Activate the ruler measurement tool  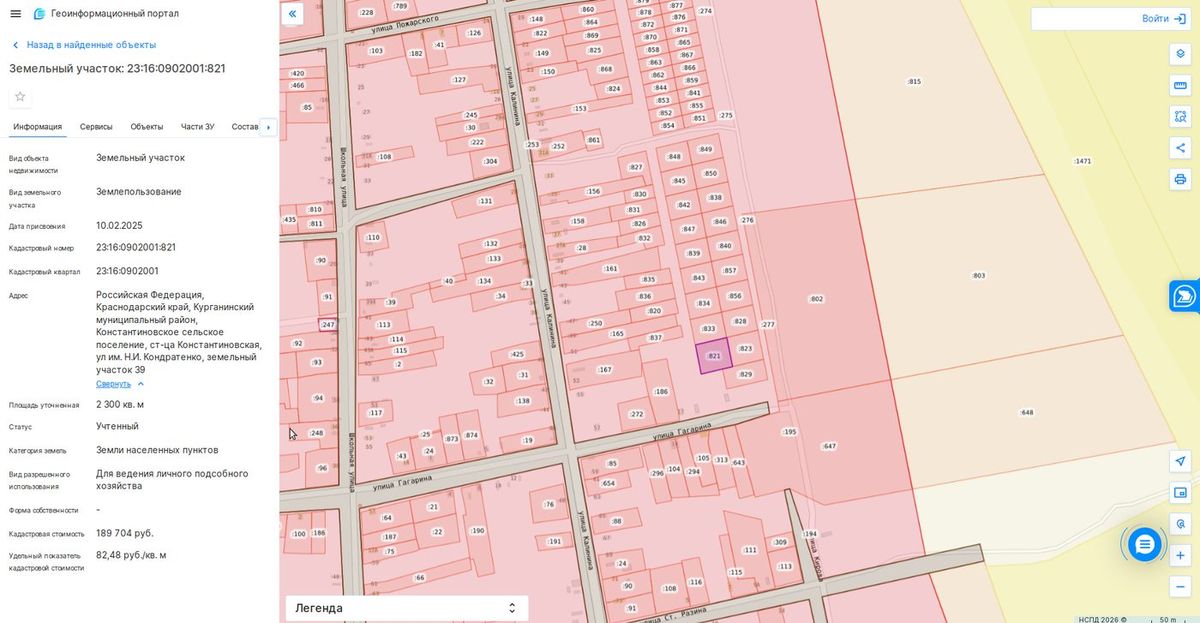pos(1180,86)
